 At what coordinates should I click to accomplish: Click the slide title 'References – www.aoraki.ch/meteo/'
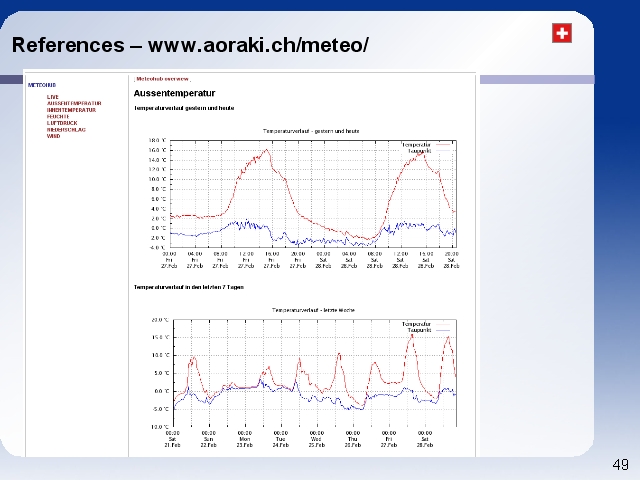[x=190, y=45]
